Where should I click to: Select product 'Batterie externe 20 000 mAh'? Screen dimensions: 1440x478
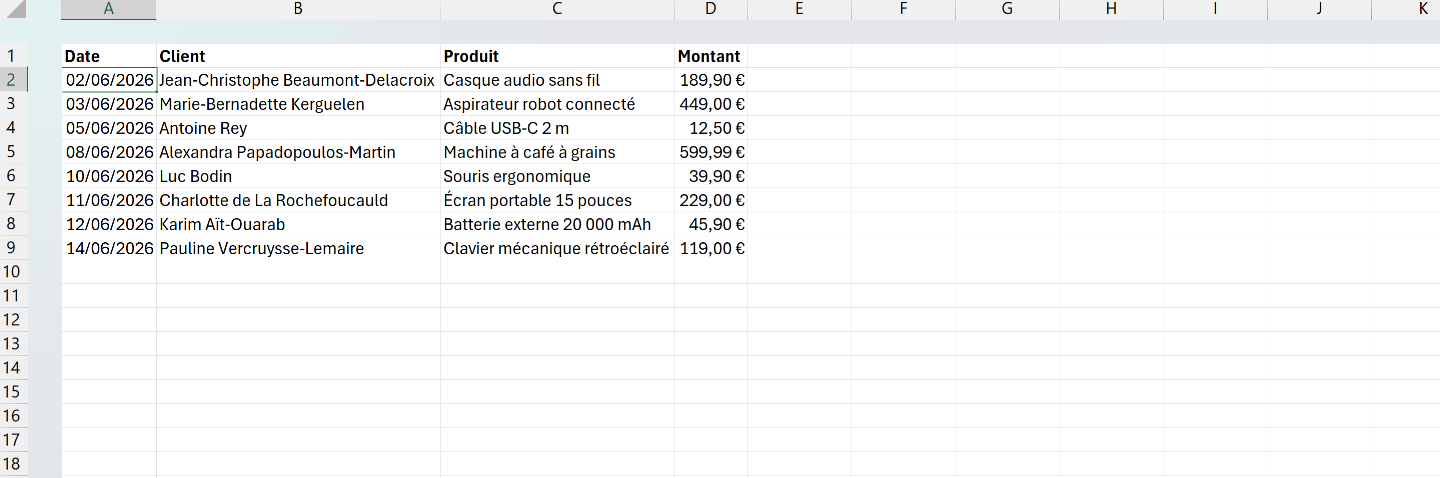coord(557,224)
